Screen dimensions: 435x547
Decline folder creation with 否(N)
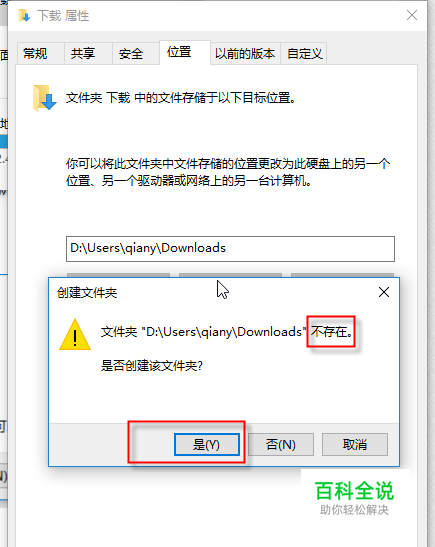pyautogui.click(x=281, y=444)
